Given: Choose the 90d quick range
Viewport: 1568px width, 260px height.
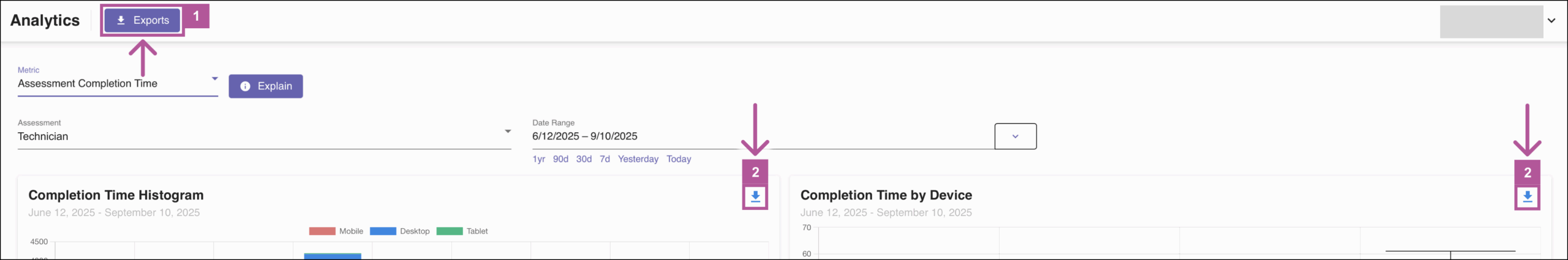Looking at the screenshot, I should point(560,159).
